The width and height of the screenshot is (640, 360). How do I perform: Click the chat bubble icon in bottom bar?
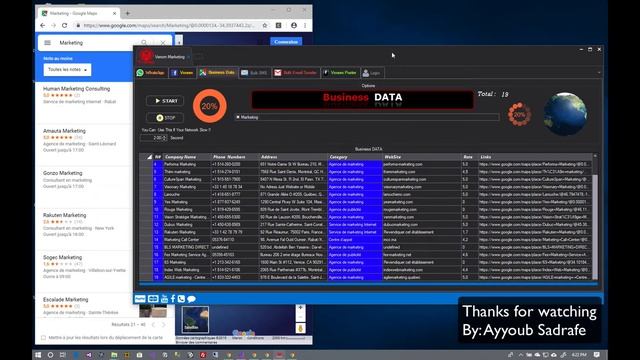click(191, 299)
